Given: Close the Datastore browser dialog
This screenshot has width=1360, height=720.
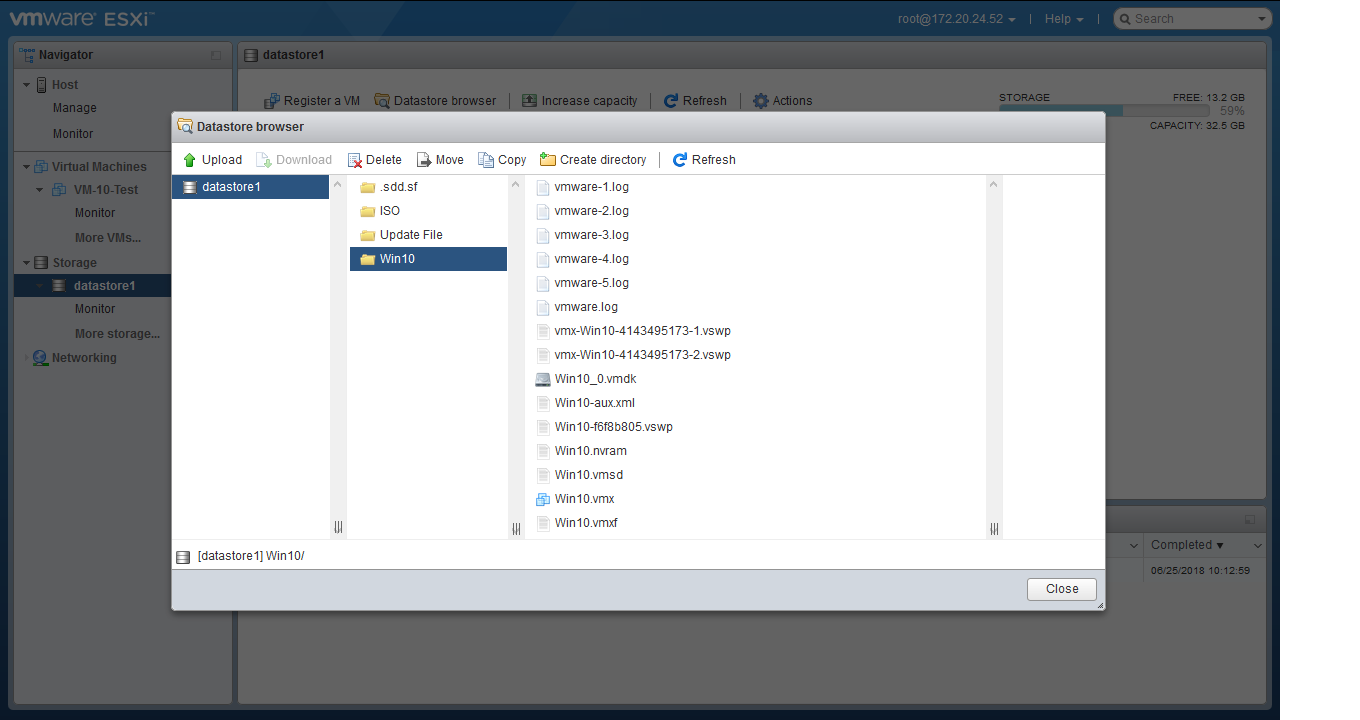Looking at the screenshot, I should (x=1061, y=589).
